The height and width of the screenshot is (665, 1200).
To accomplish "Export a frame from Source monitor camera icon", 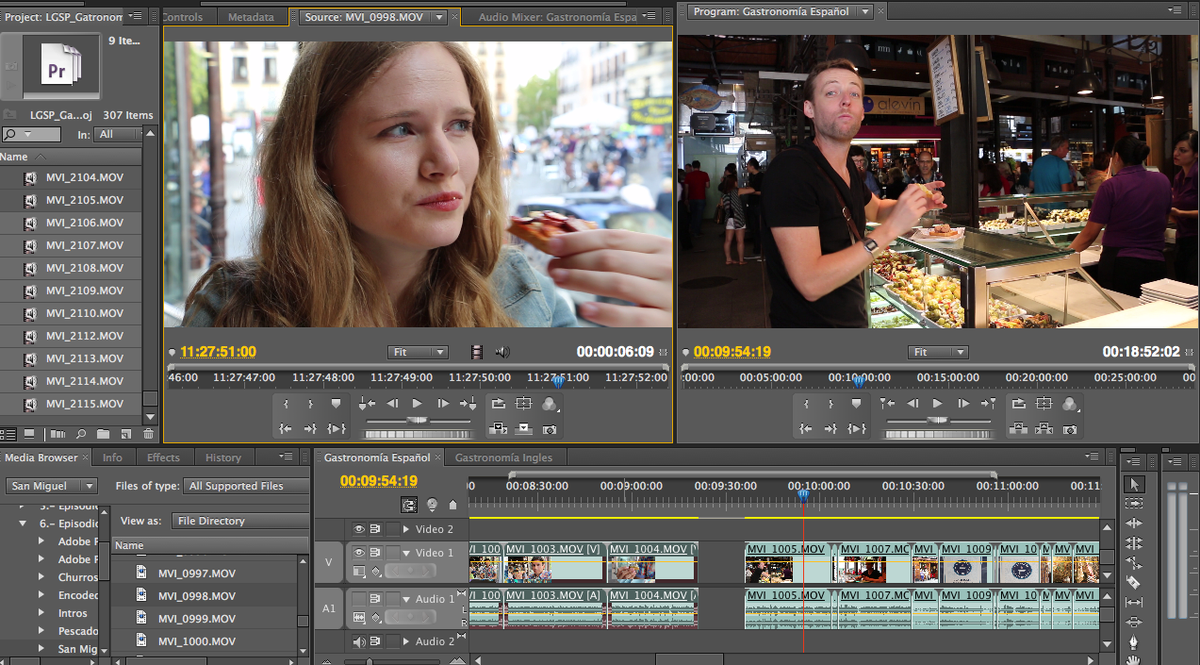I will tap(549, 429).
